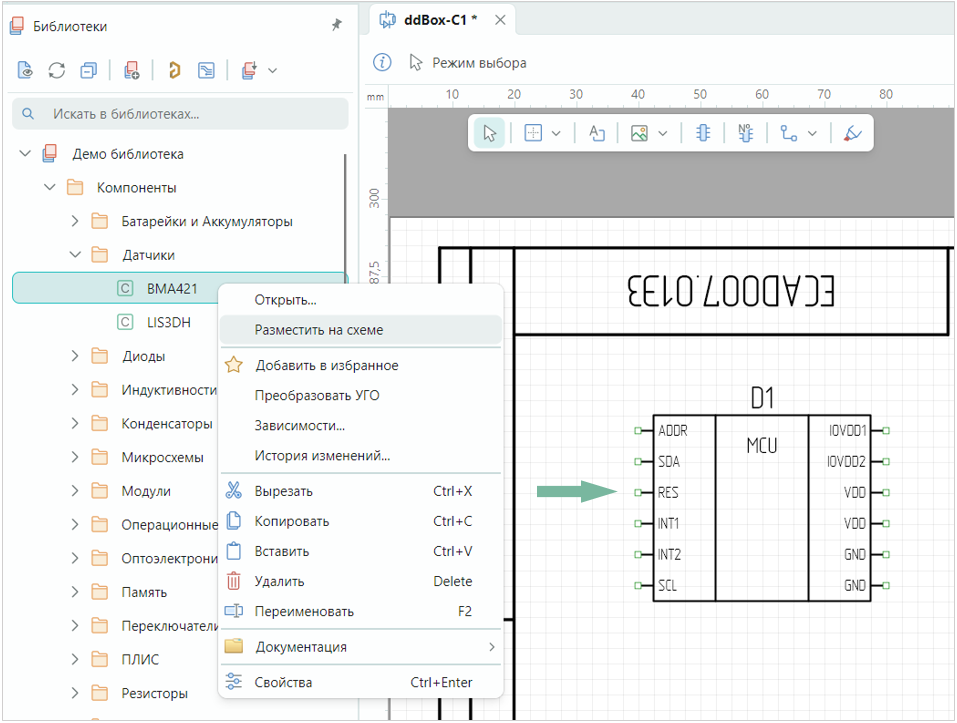The height and width of the screenshot is (723, 957).
Task: Click Свойства in the context menu
Action: (x=283, y=682)
